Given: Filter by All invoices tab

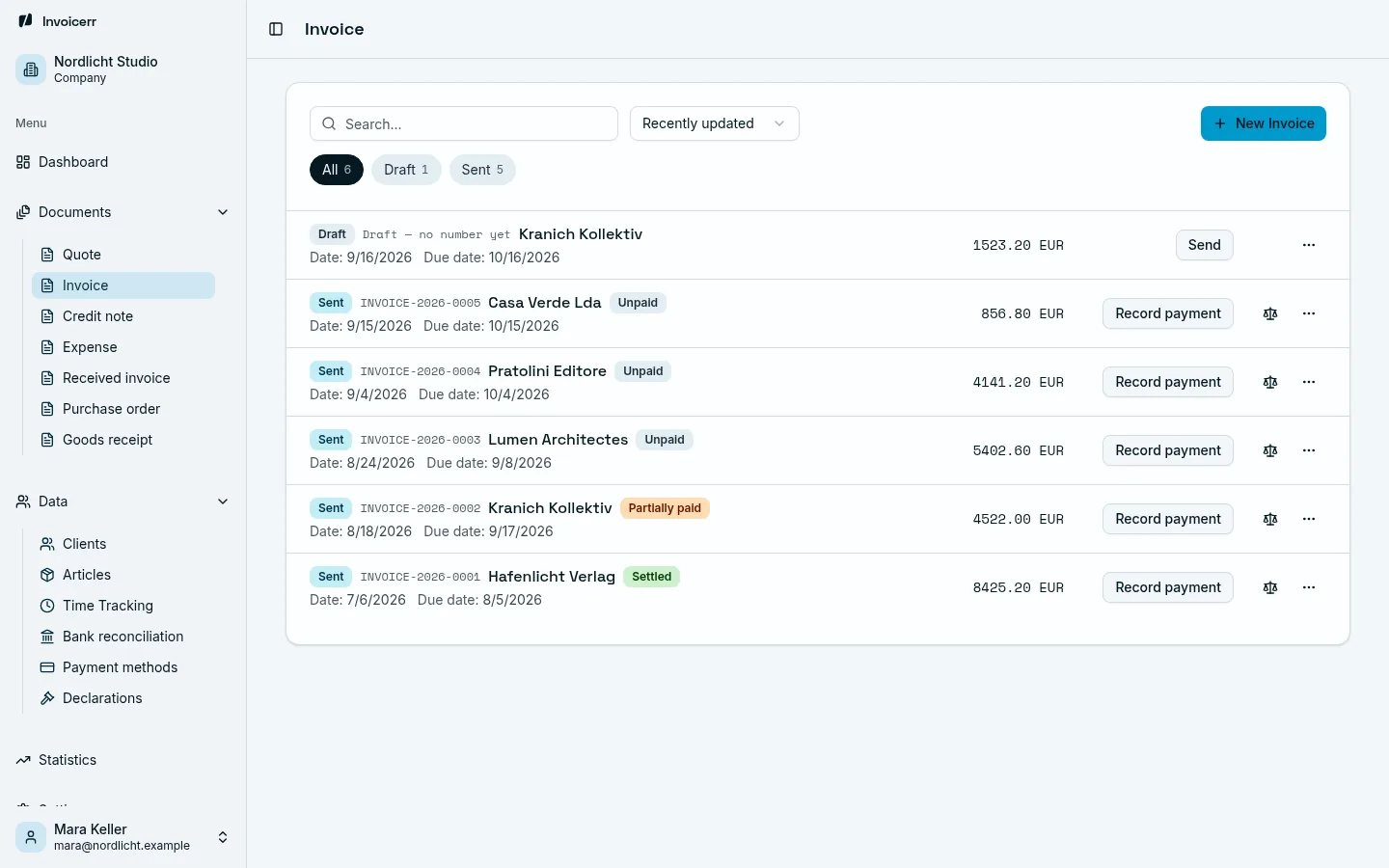Looking at the screenshot, I should [337, 170].
